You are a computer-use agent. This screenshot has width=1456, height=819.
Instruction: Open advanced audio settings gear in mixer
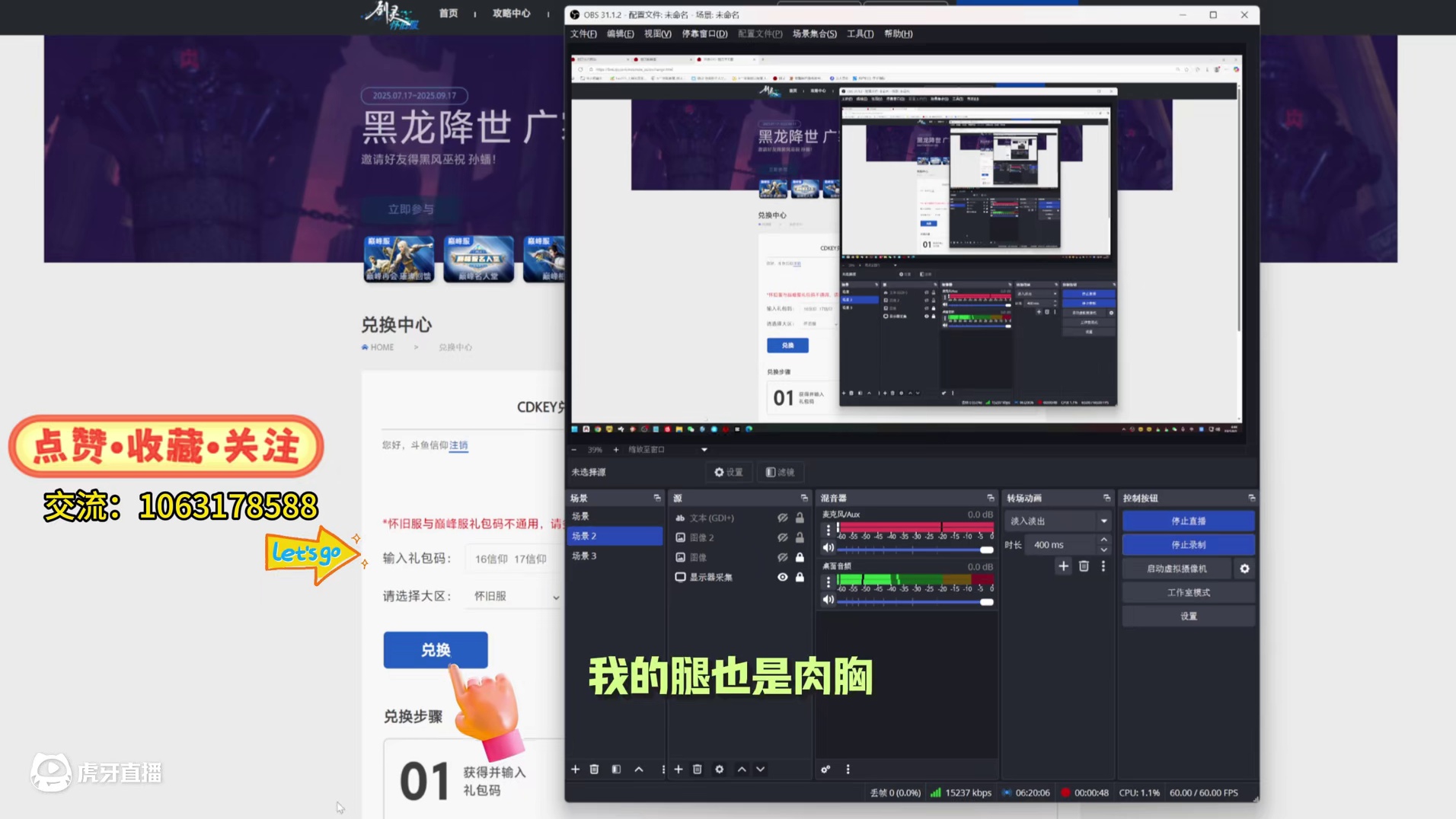click(825, 770)
